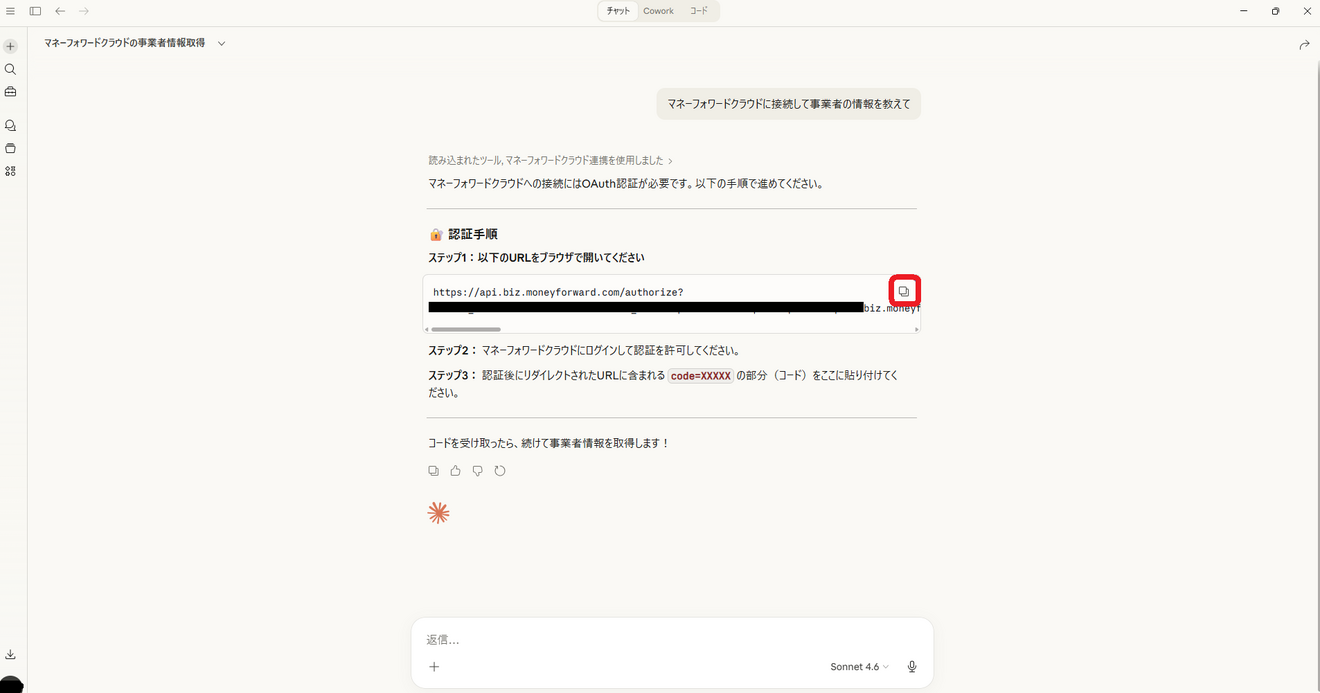The image size is (1320, 693).
Task: Toggle the sidebar panel icon
Action: click(35, 11)
